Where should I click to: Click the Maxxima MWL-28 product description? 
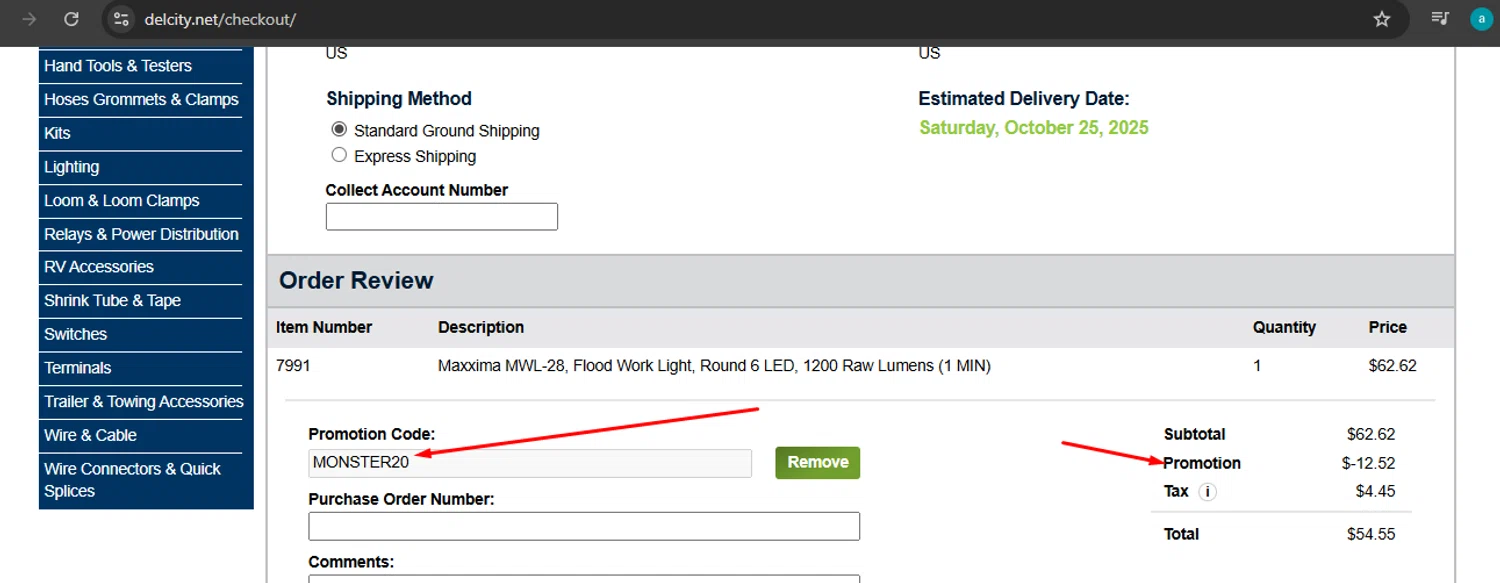714,366
